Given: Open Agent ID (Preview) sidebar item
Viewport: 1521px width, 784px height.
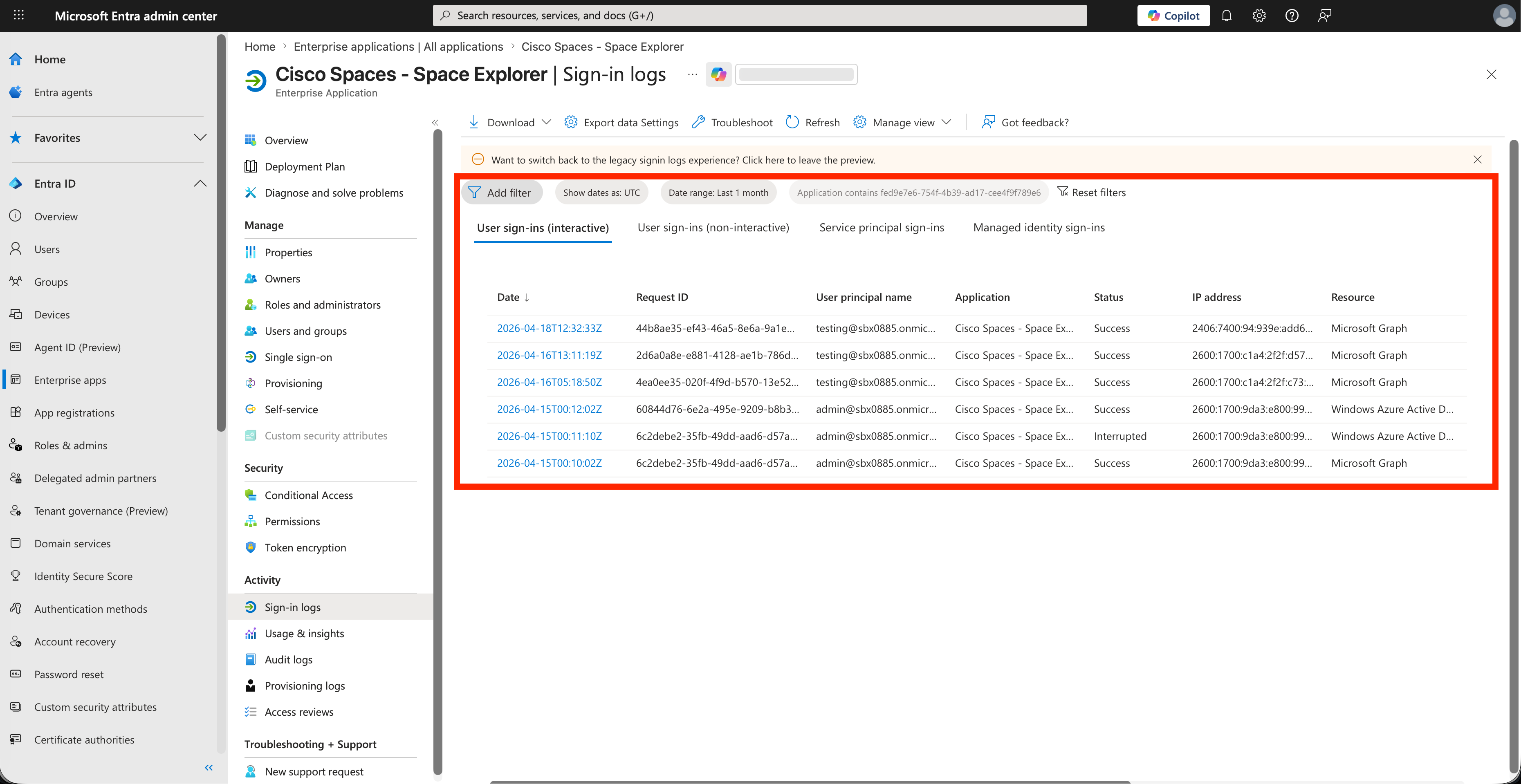Looking at the screenshot, I should [x=77, y=347].
